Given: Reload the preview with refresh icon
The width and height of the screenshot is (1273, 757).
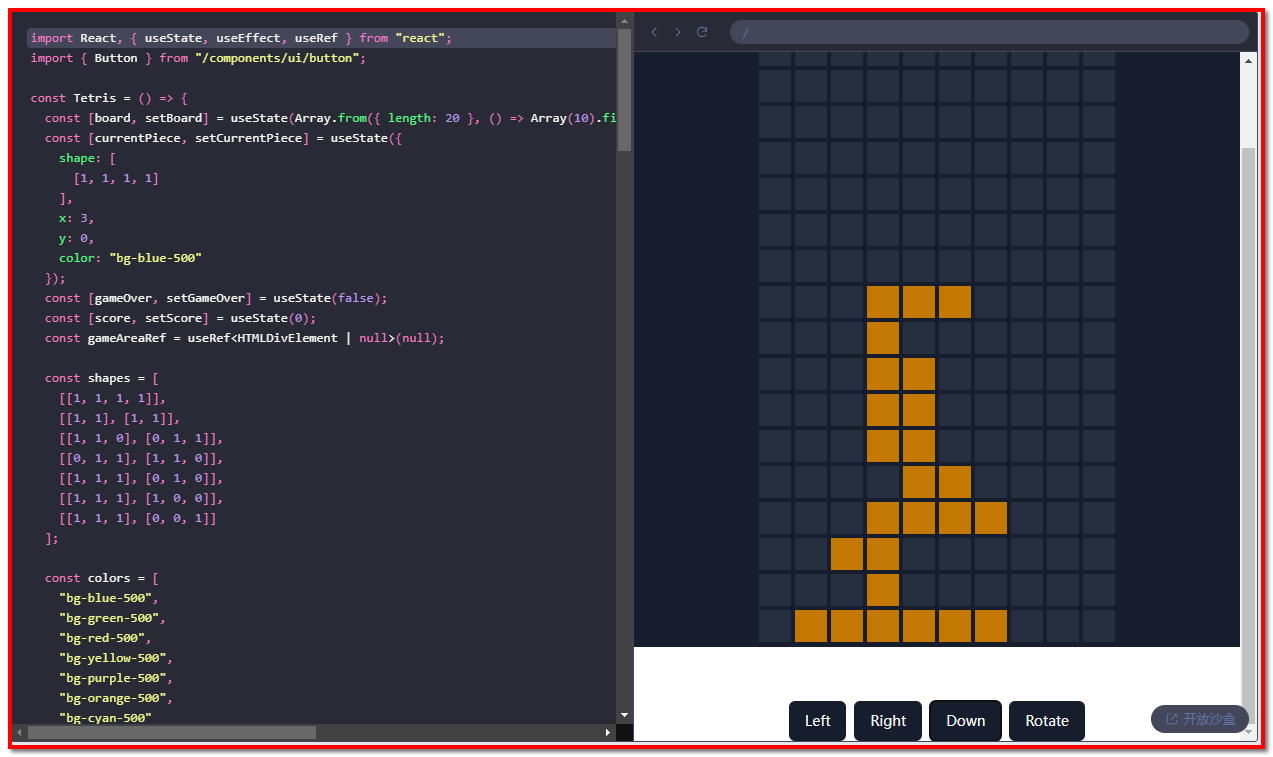Looking at the screenshot, I should (702, 32).
